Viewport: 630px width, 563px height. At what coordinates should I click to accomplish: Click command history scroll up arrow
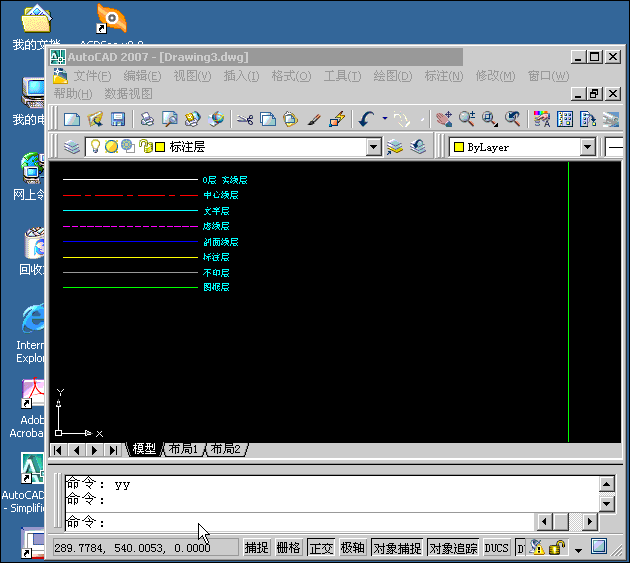pyautogui.click(x=607, y=484)
